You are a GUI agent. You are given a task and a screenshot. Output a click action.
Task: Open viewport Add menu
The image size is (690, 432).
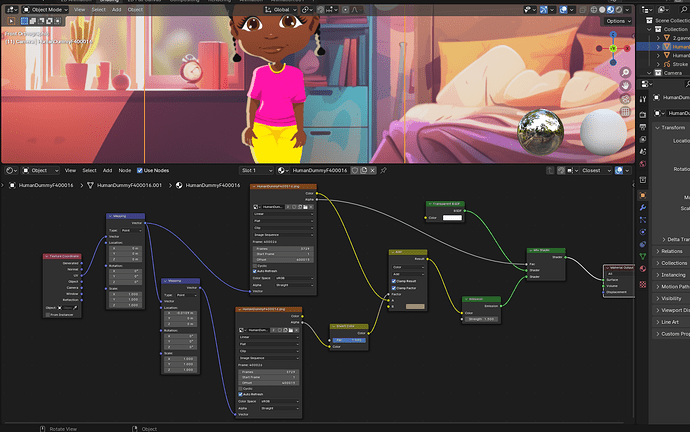[x=116, y=9]
